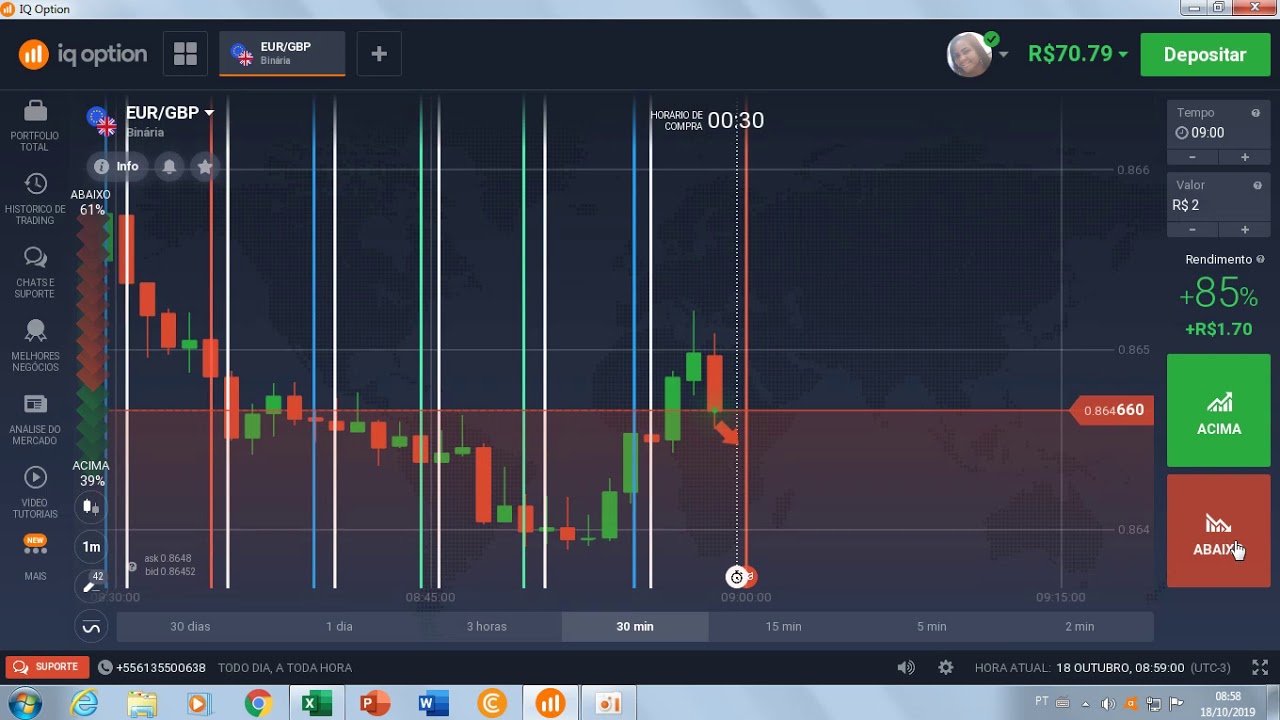The height and width of the screenshot is (720, 1280).
Task: Open the asset grid layout icon
Action: click(x=185, y=54)
